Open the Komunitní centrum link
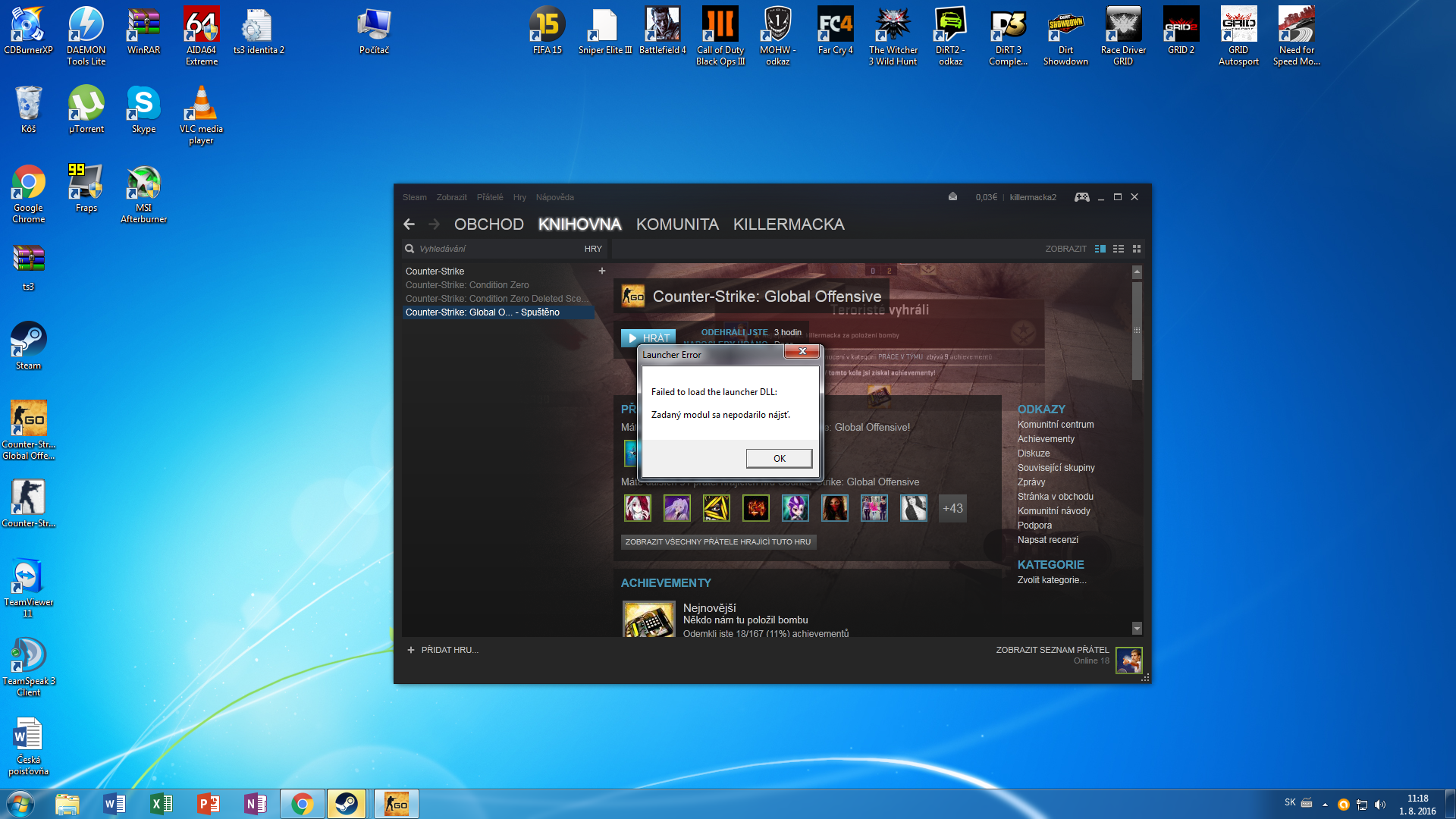 click(x=1056, y=425)
